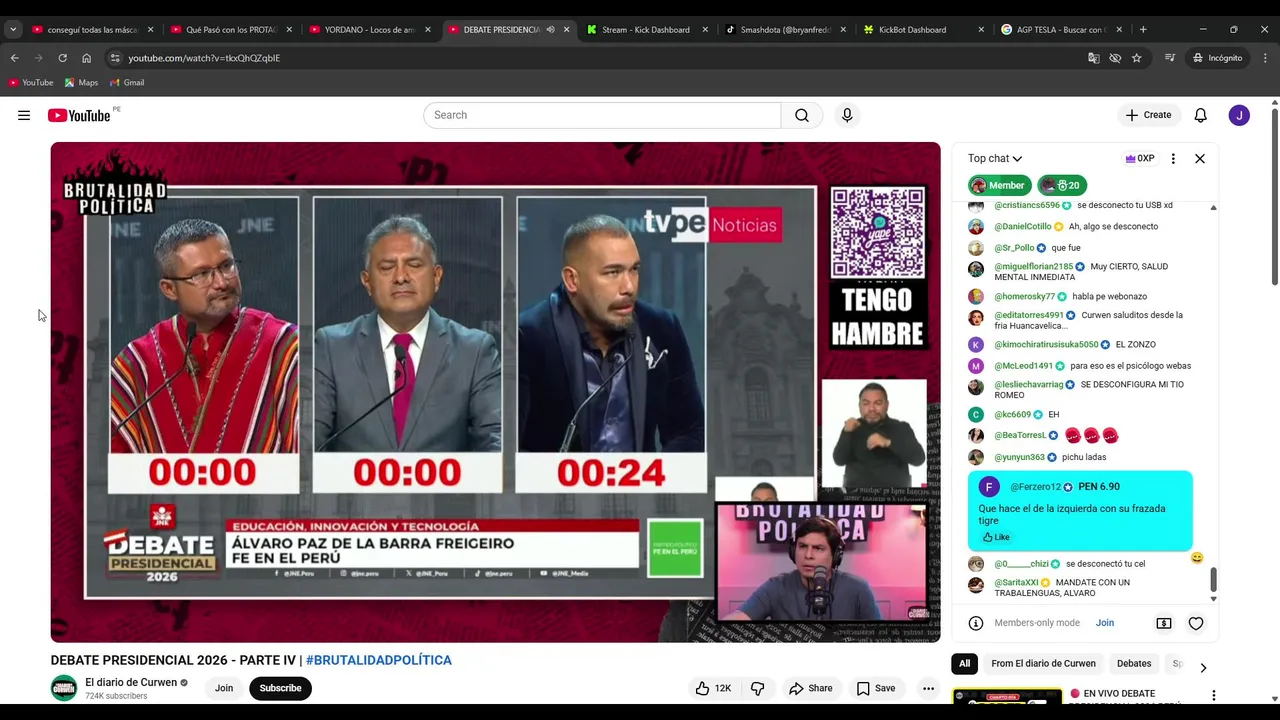Mute the DEBATE PRESIDENCIAL tab audio icon
Image resolution: width=1280 pixels, height=720 pixels.
(x=550, y=30)
